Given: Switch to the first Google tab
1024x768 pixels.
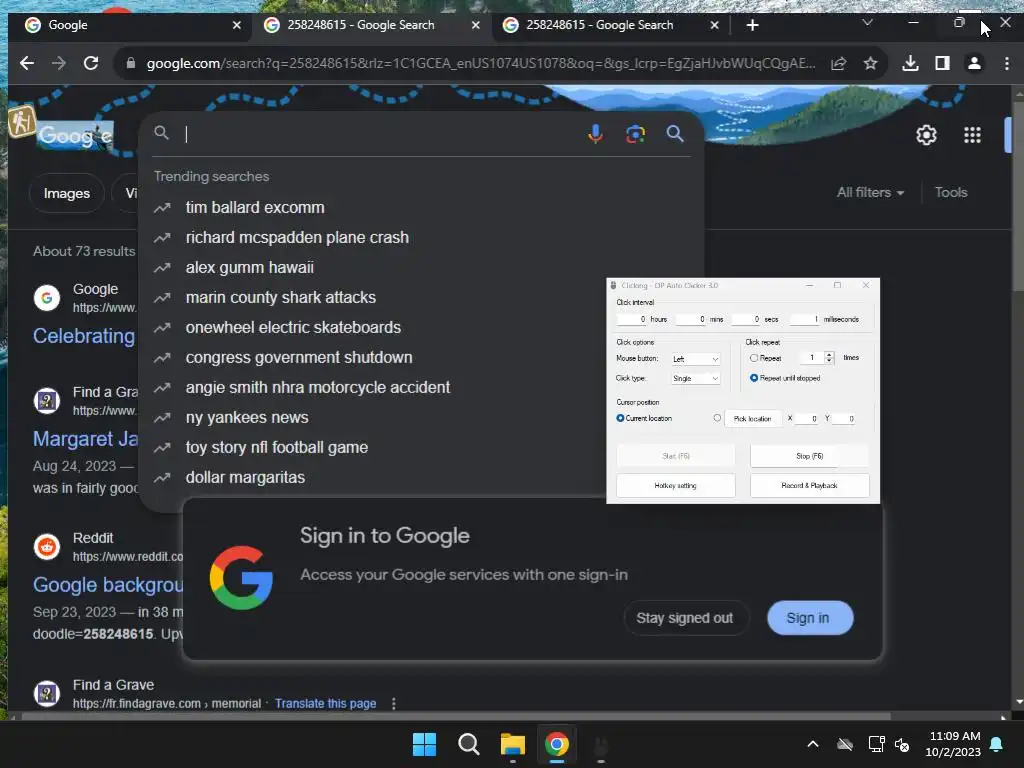Looking at the screenshot, I should [129, 25].
